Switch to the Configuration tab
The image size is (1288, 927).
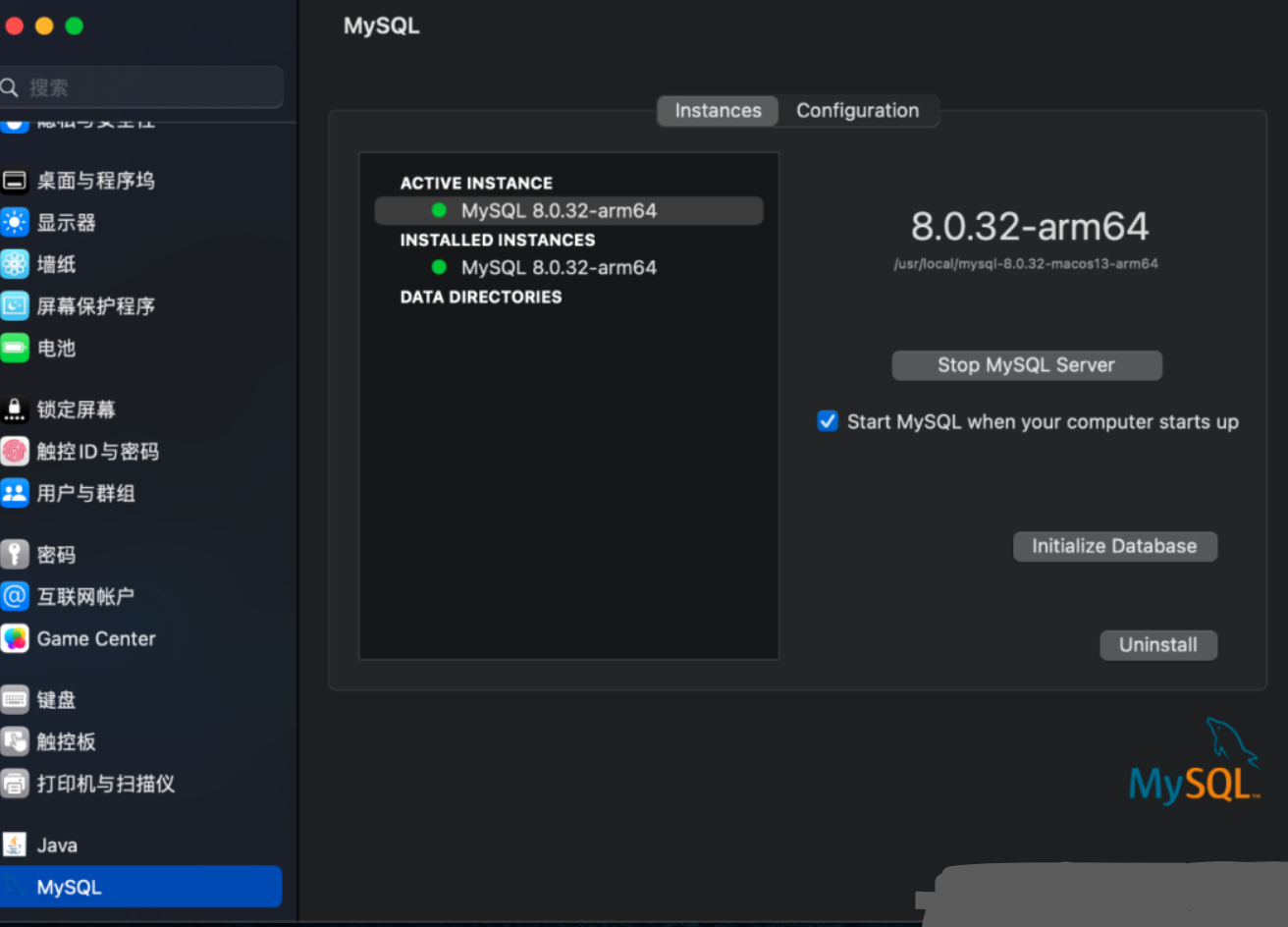(x=857, y=111)
